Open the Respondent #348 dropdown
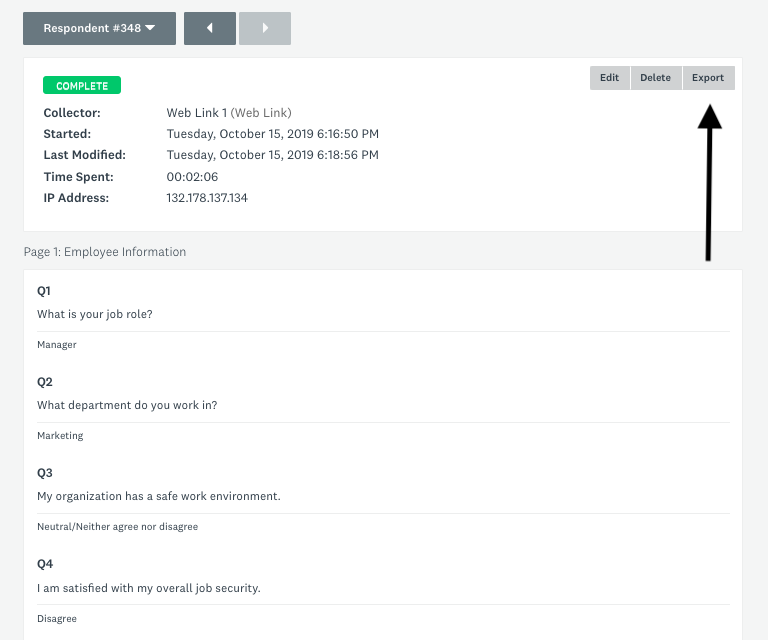 pyautogui.click(x=99, y=28)
